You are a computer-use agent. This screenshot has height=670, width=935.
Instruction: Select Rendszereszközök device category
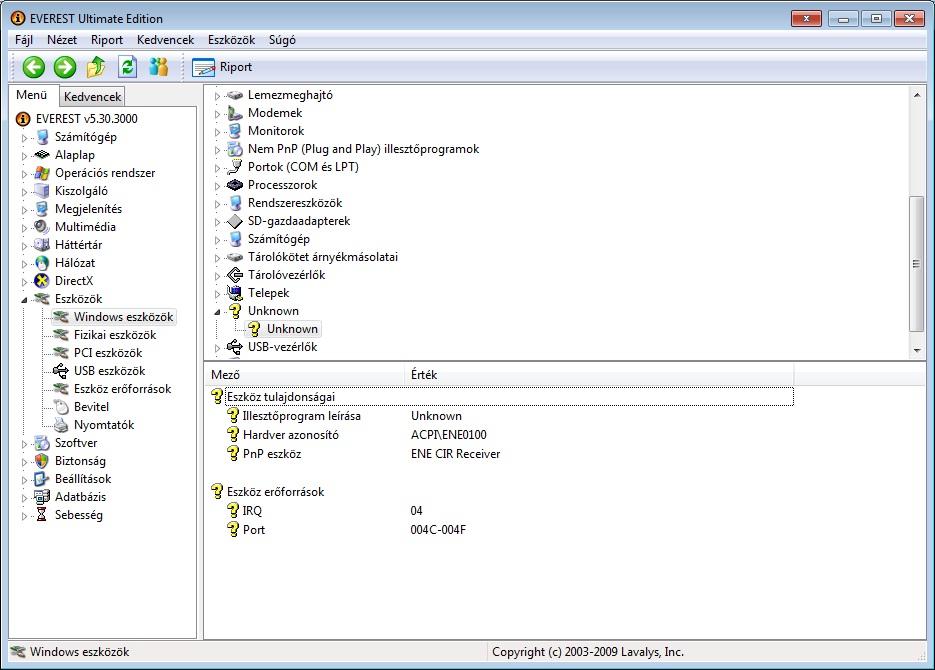click(295, 203)
